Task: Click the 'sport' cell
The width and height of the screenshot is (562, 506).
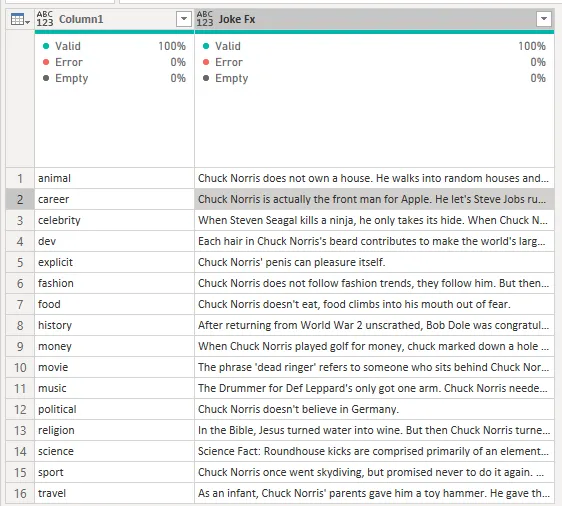Action: 114,472
